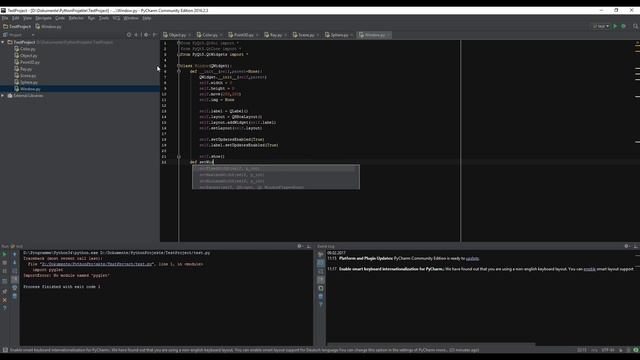Click the green square icon in Event Log toolbar

[321, 288]
